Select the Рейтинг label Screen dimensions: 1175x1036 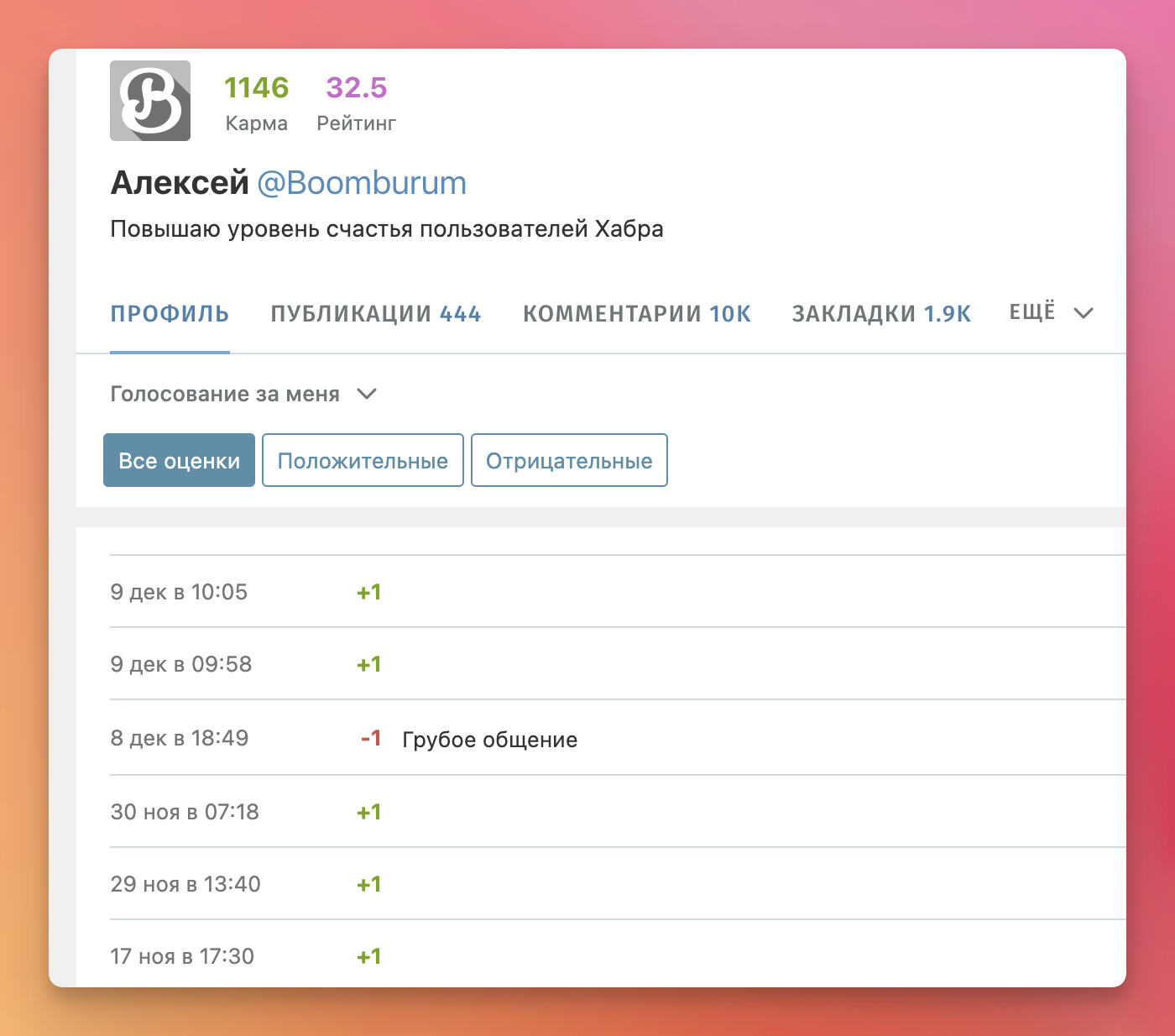(x=356, y=123)
